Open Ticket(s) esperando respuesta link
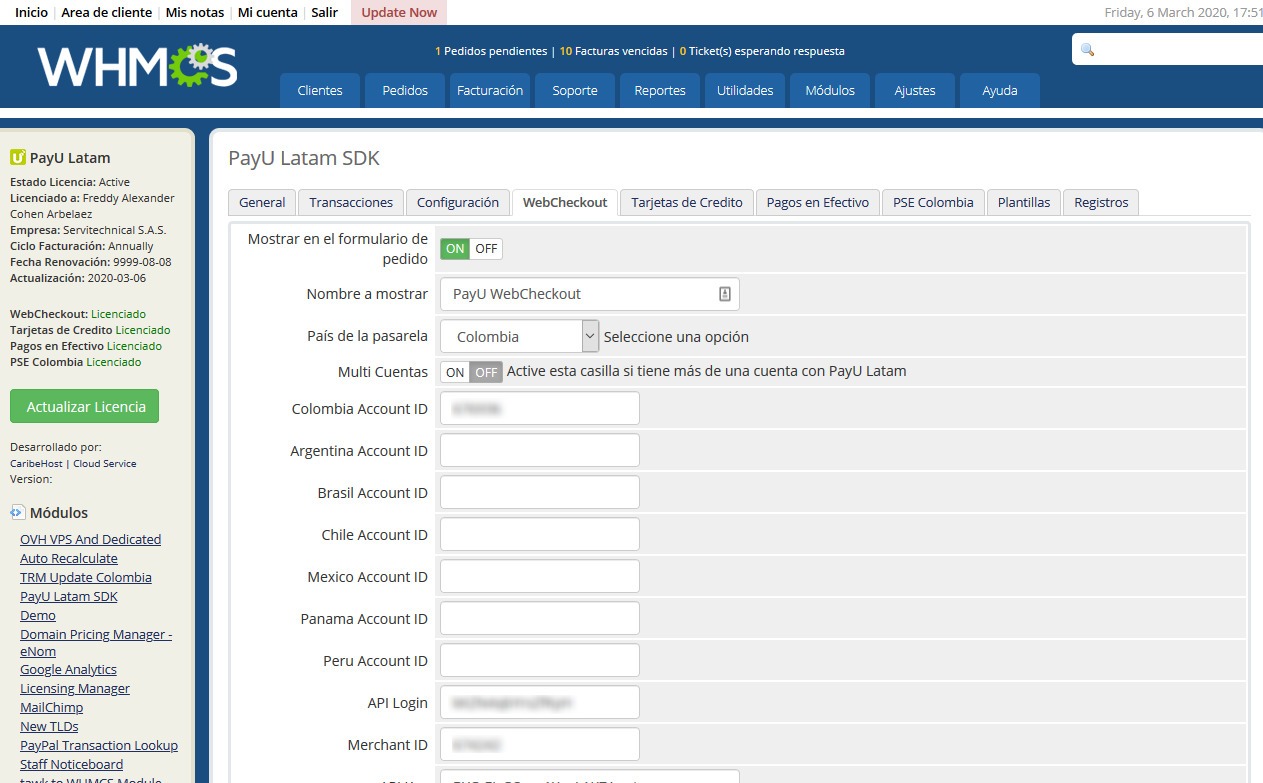Image resolution: width=1263 pixels, height=783 pixels. pos(762,51)
